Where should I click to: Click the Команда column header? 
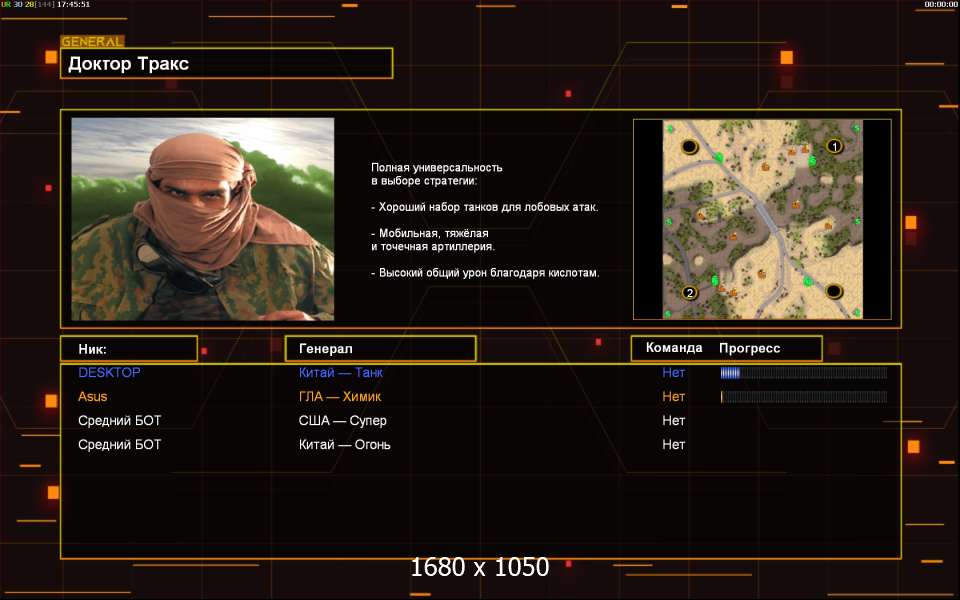coord(674,348)
